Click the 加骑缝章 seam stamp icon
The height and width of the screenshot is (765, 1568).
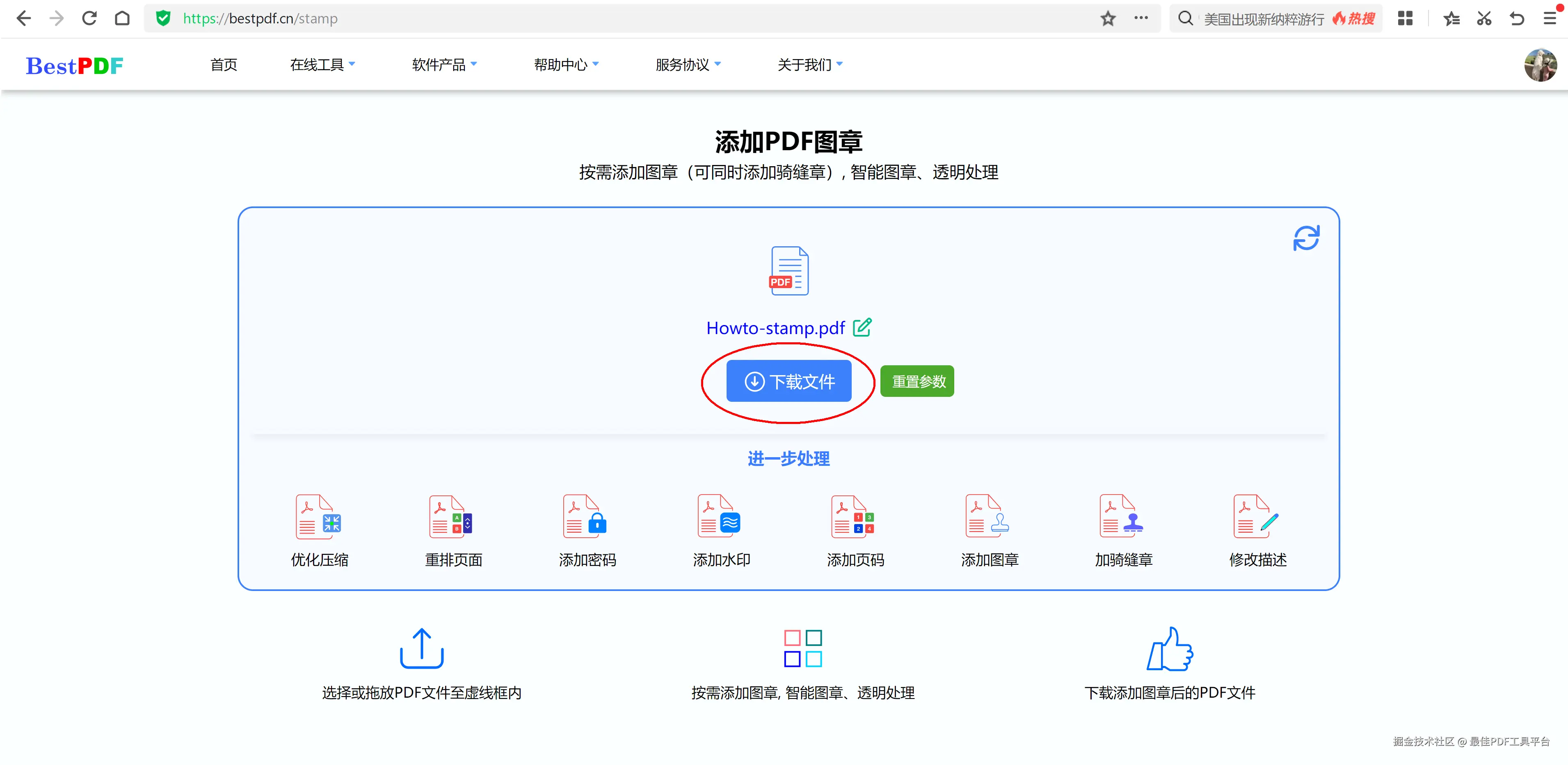click(x=1122, y=516)
